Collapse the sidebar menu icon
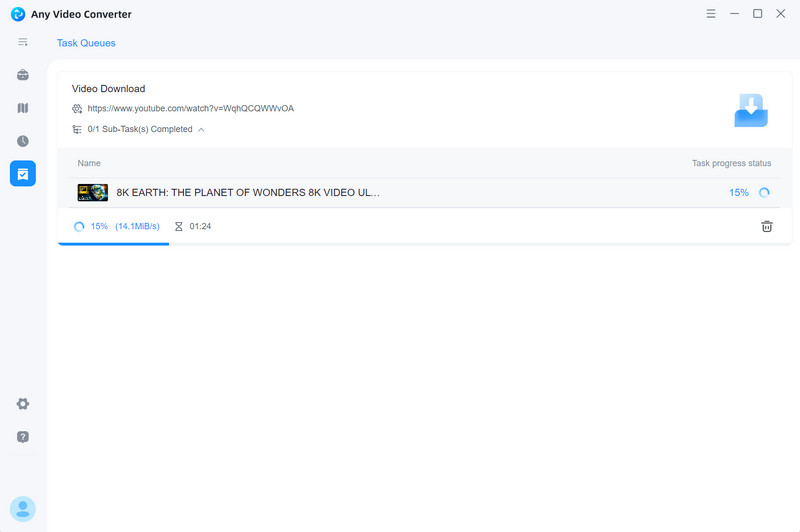This screenshot has width=800, height=532. [x=23, y=42]
